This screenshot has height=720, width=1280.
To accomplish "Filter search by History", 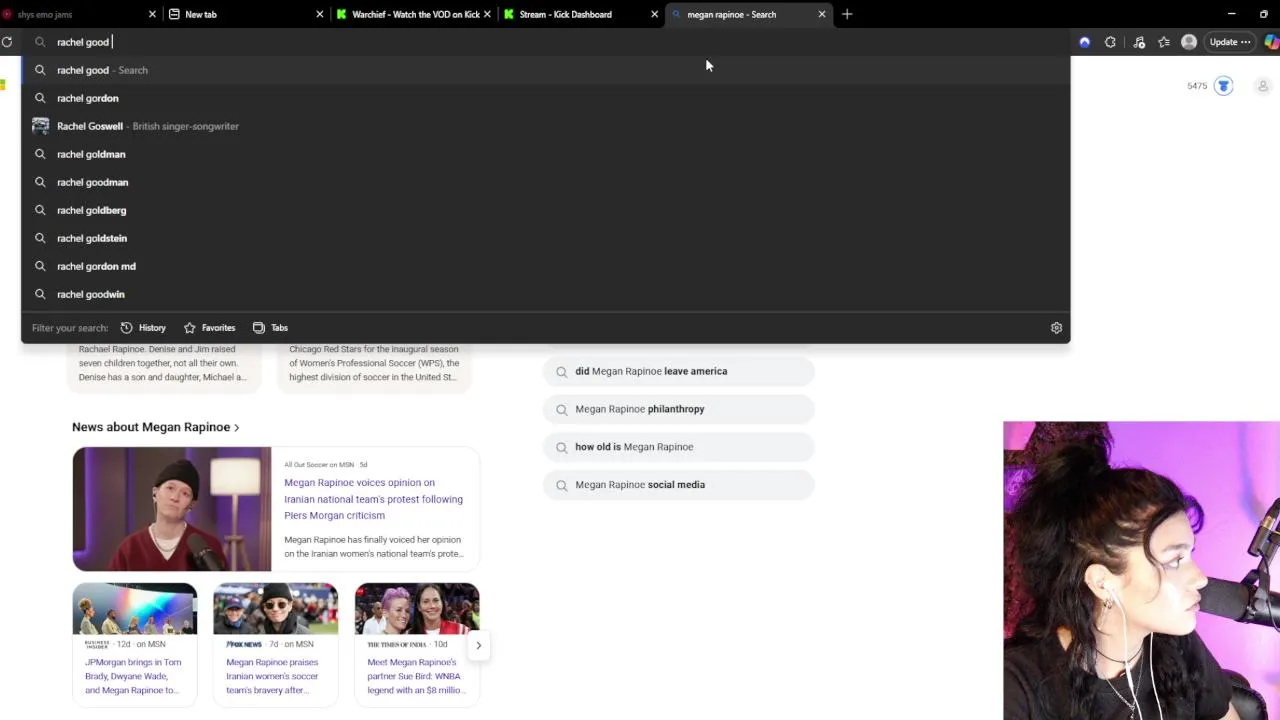I will click(143, 328).
